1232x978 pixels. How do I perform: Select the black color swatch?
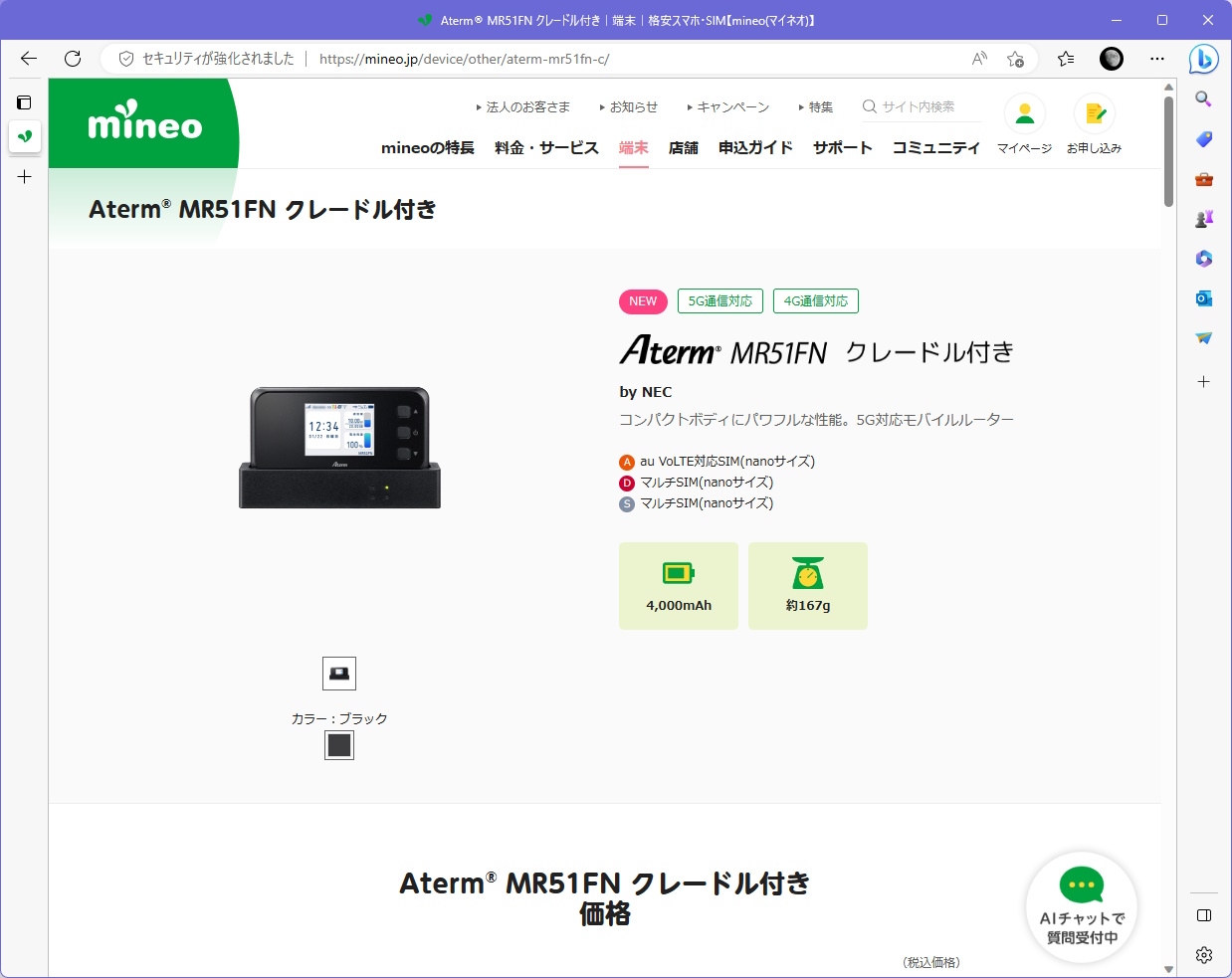click(339, 745)
